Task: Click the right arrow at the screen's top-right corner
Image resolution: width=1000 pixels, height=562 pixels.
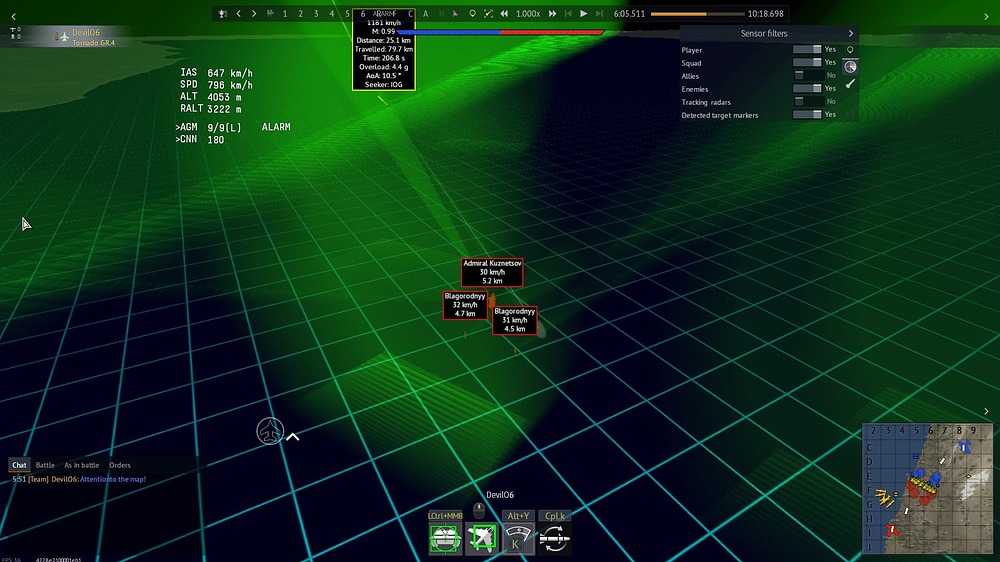Action: [987, 17]
